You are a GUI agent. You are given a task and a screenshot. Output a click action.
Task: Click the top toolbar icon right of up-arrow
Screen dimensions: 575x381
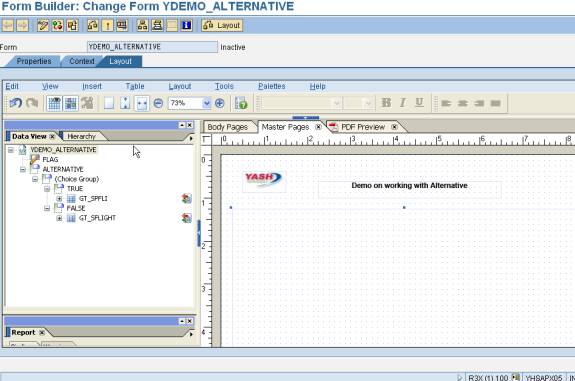pos(122,25)
